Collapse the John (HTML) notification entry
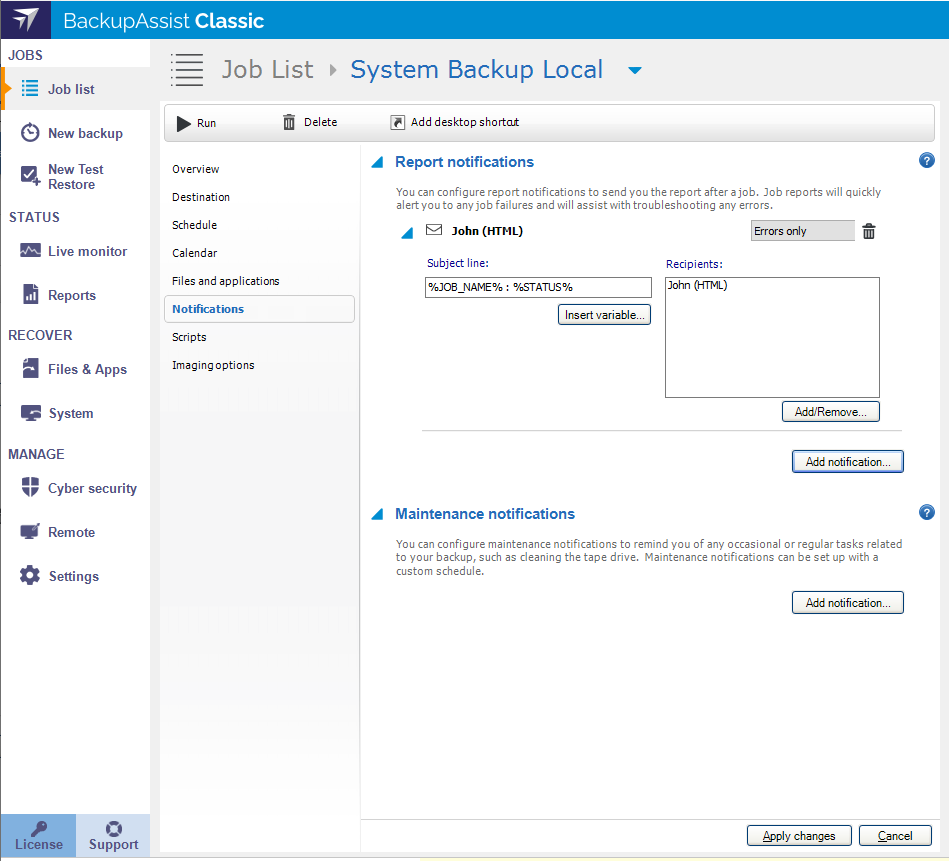 407,233
